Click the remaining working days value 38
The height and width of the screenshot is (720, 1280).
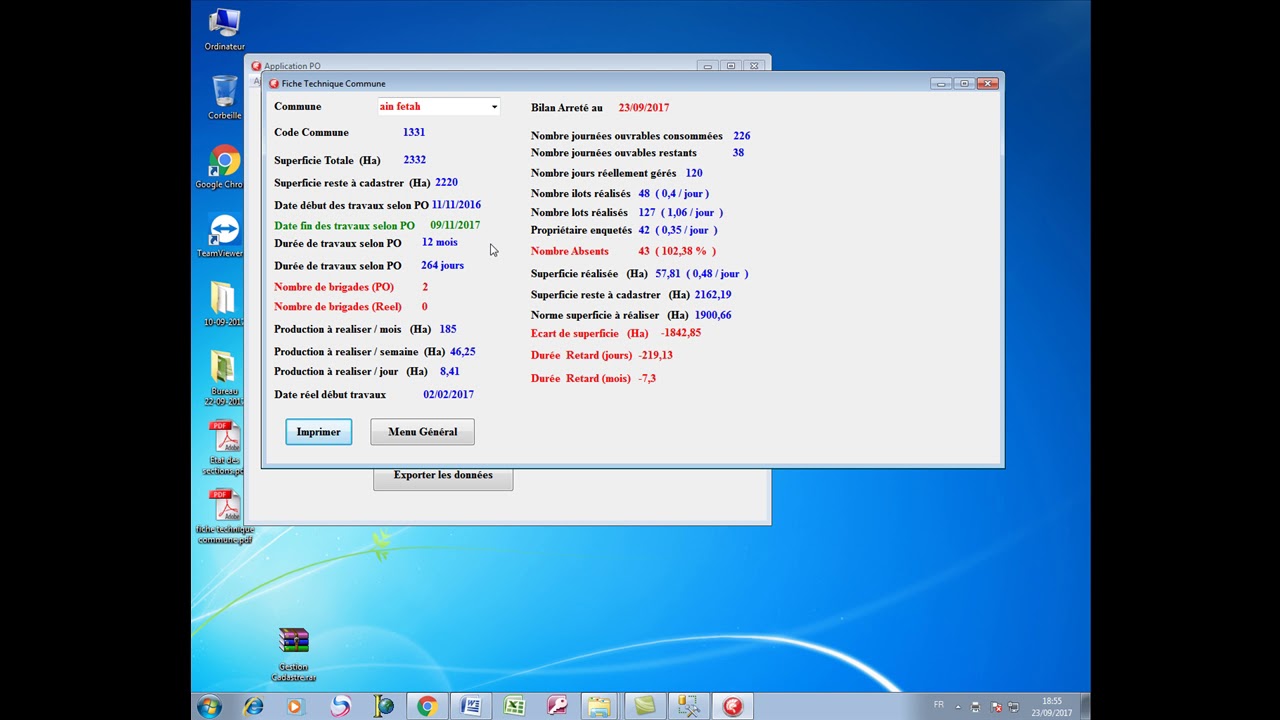pyautogui.click(x=738, y=153)
